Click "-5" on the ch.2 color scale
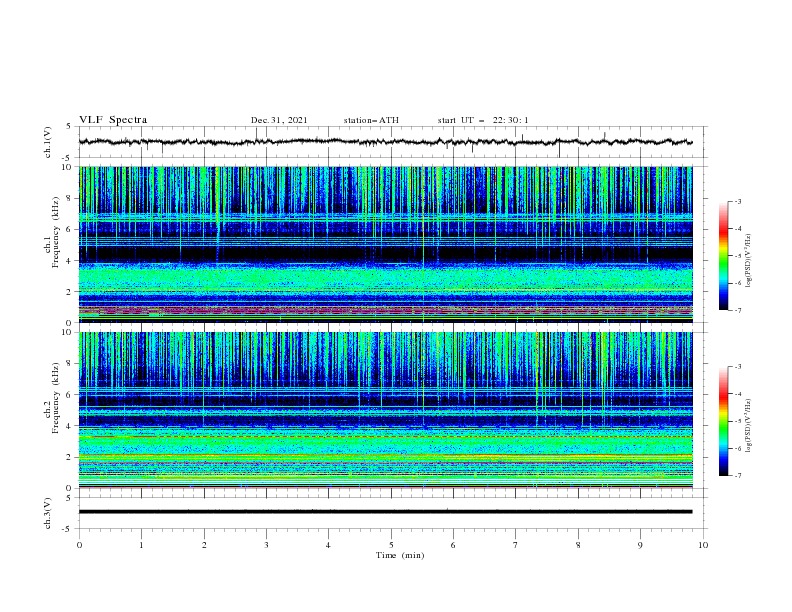 pos(737,421)
